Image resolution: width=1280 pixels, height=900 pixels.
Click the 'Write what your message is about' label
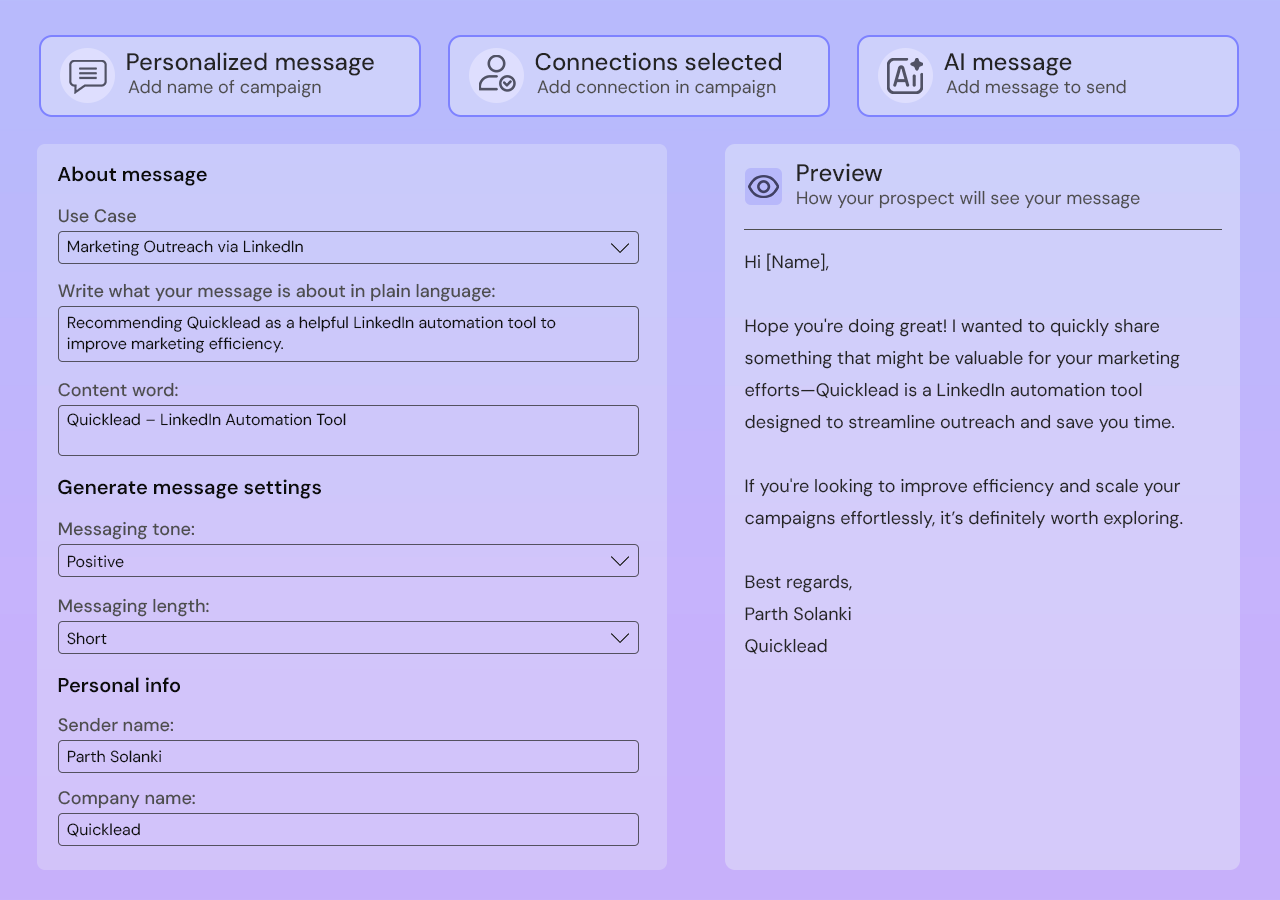coord(277,291)
